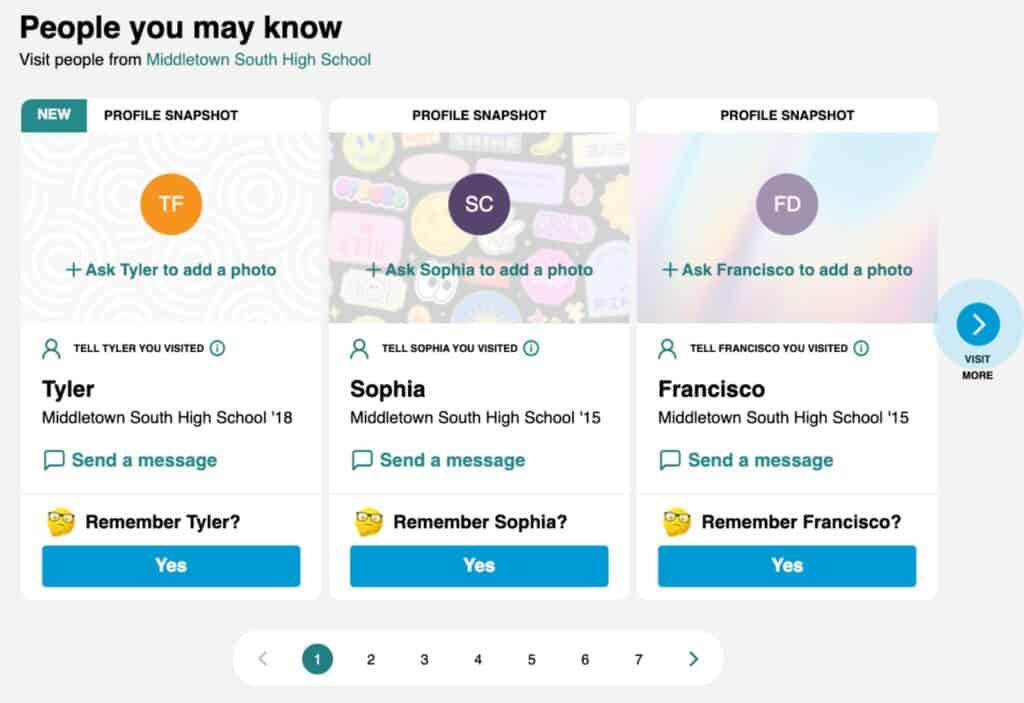Screen dimensions: 1024x703
Task: Click the info icon beside Tell Tyler You Visited
Action: [x=218, y=349]
